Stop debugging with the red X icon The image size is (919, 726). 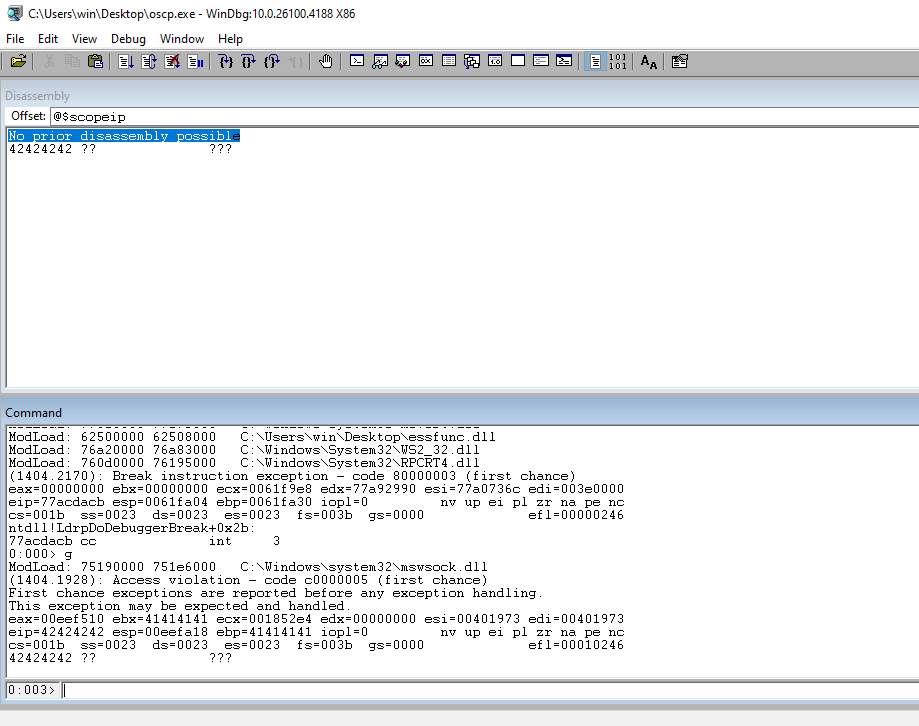point(171,62)
